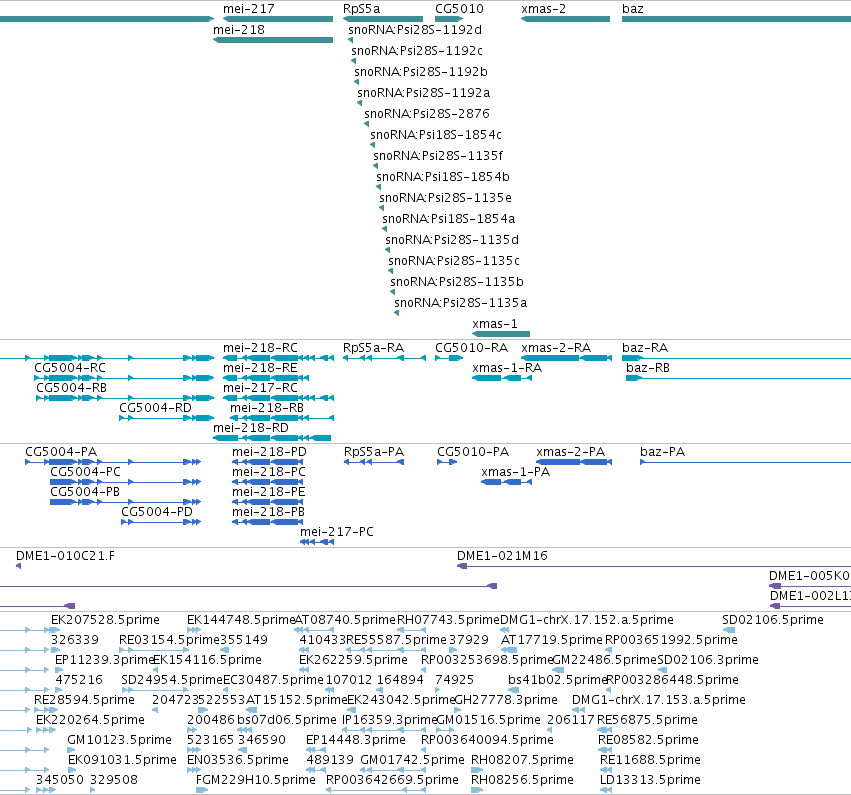The image size is (851, 795).
Task: Click the mei-218-PE protein feature
Action: coord(268,502)
